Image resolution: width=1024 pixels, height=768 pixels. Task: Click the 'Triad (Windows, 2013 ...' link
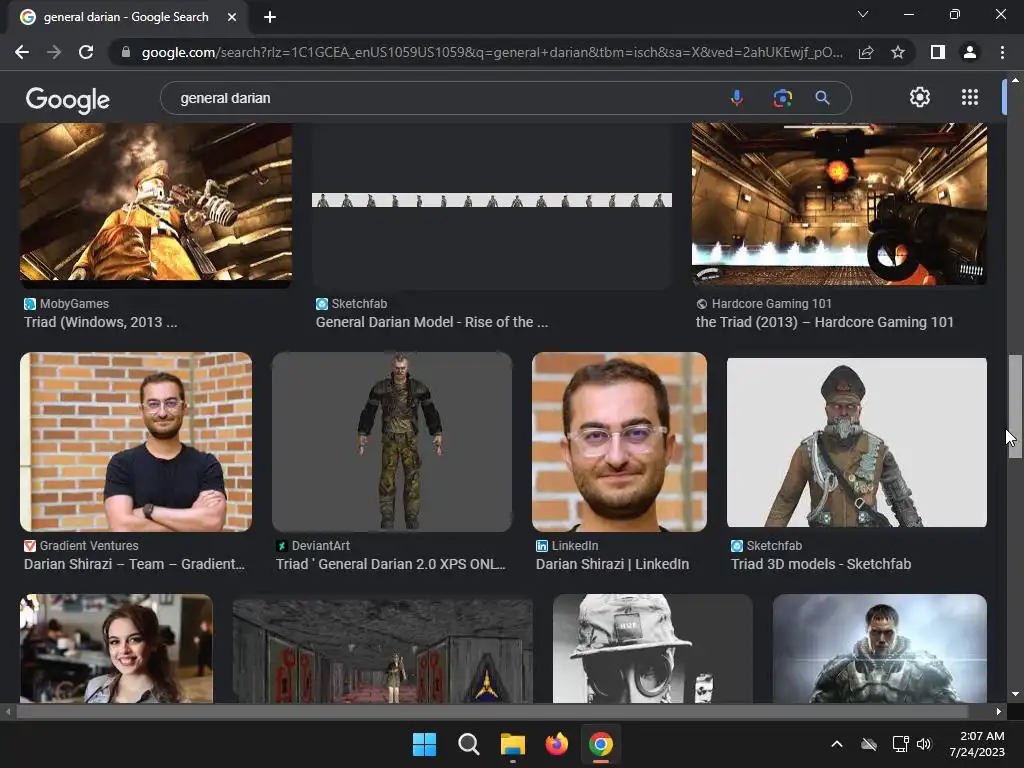click(101, 322)
